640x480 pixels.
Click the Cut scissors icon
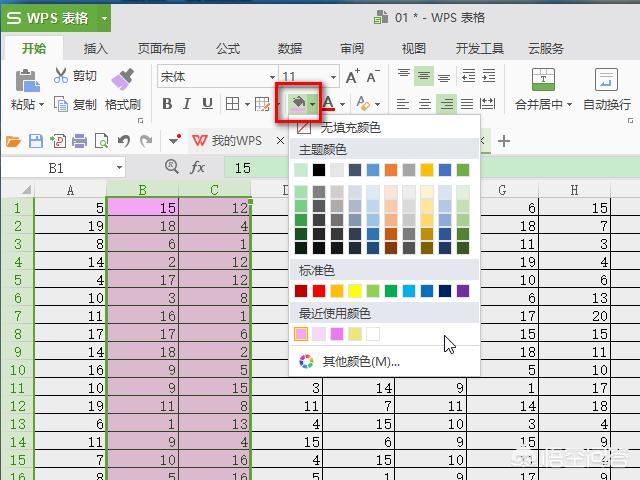[x=61, y=77]
